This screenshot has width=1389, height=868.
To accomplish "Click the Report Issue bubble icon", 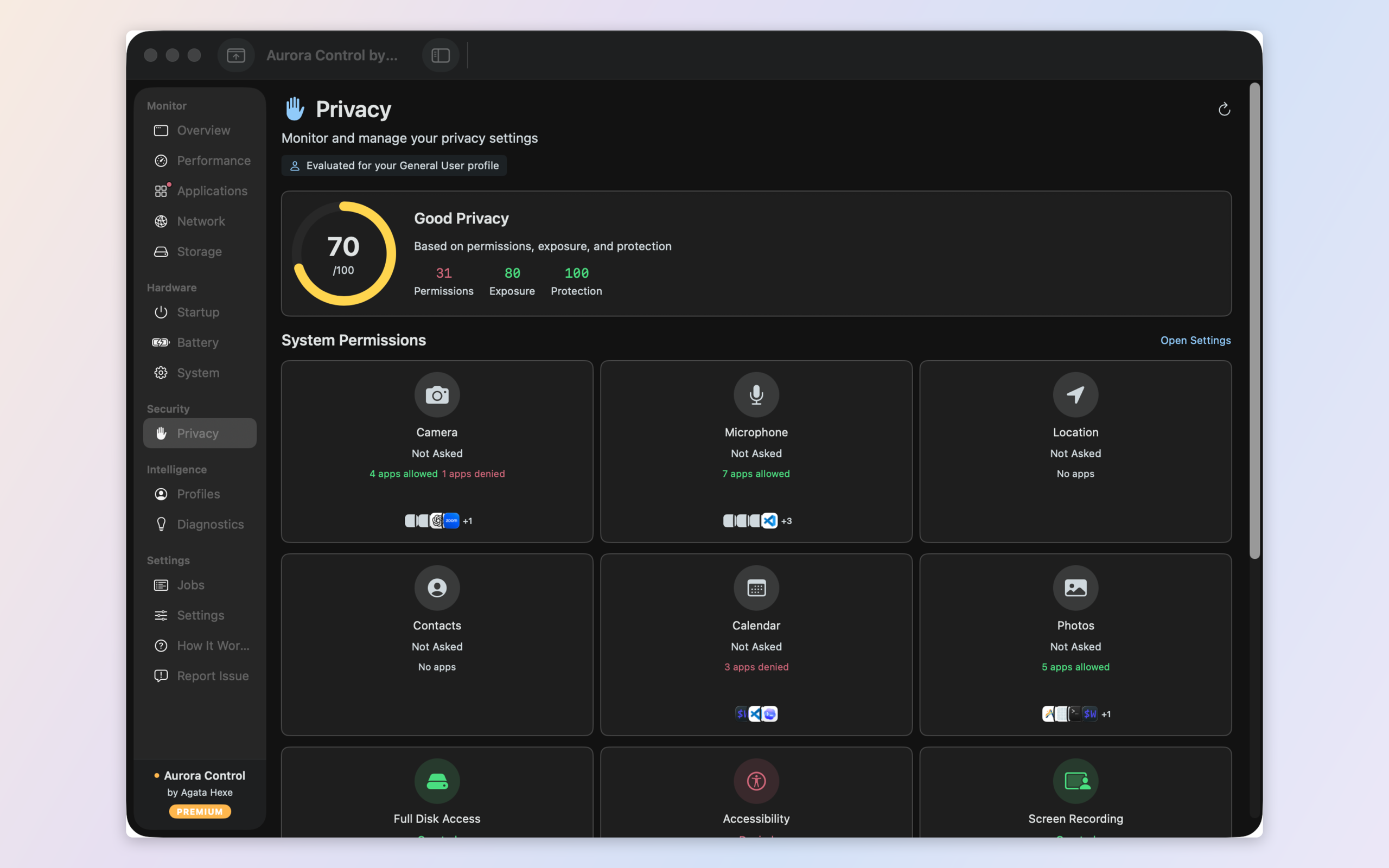I will (x=161, y=676).
